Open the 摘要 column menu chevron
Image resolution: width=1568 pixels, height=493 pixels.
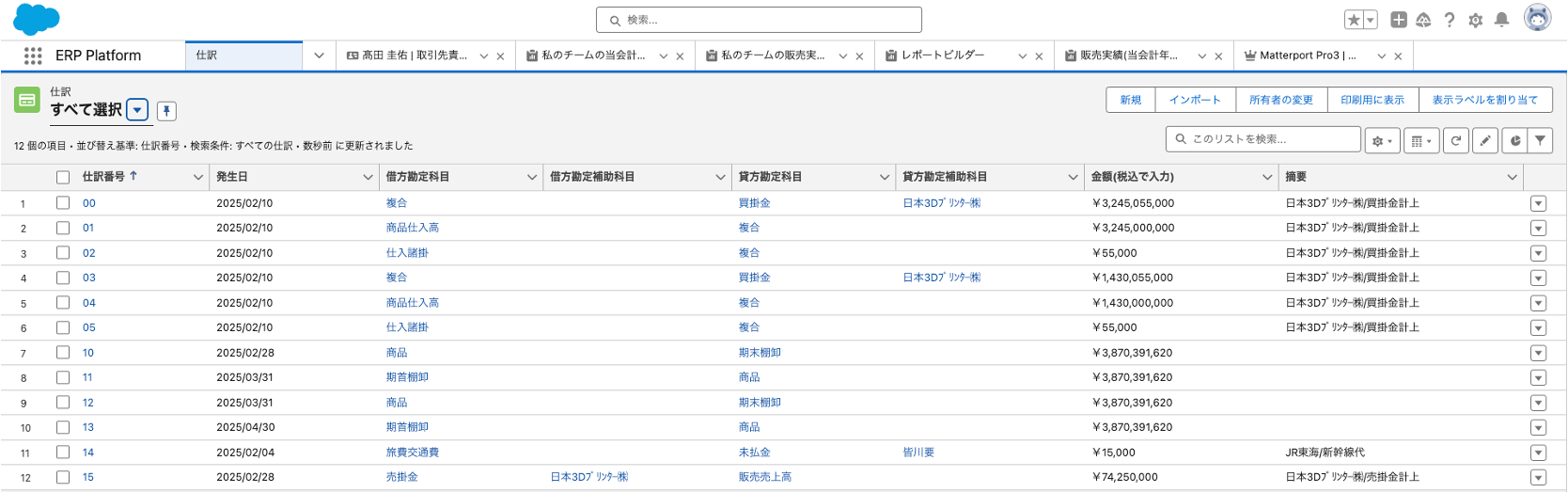pos(1512,177)
